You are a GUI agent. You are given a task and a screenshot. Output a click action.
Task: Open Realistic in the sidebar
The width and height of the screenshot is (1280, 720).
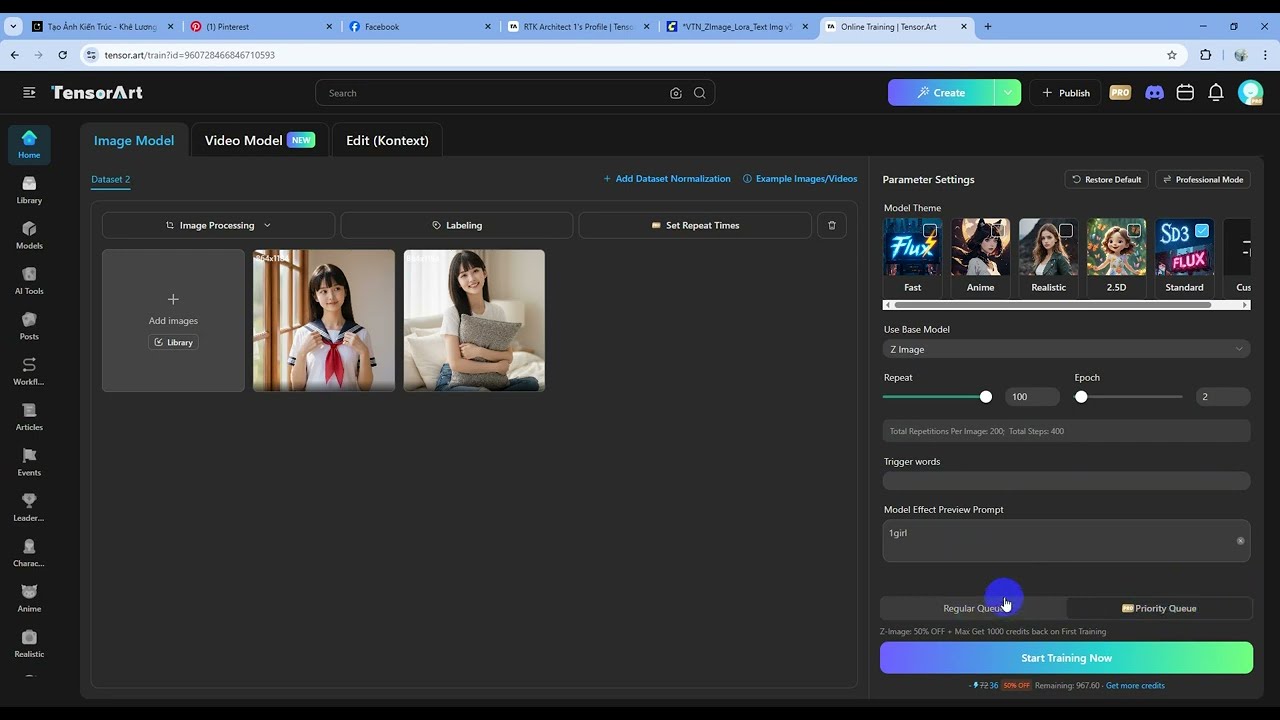click(29, 644)
